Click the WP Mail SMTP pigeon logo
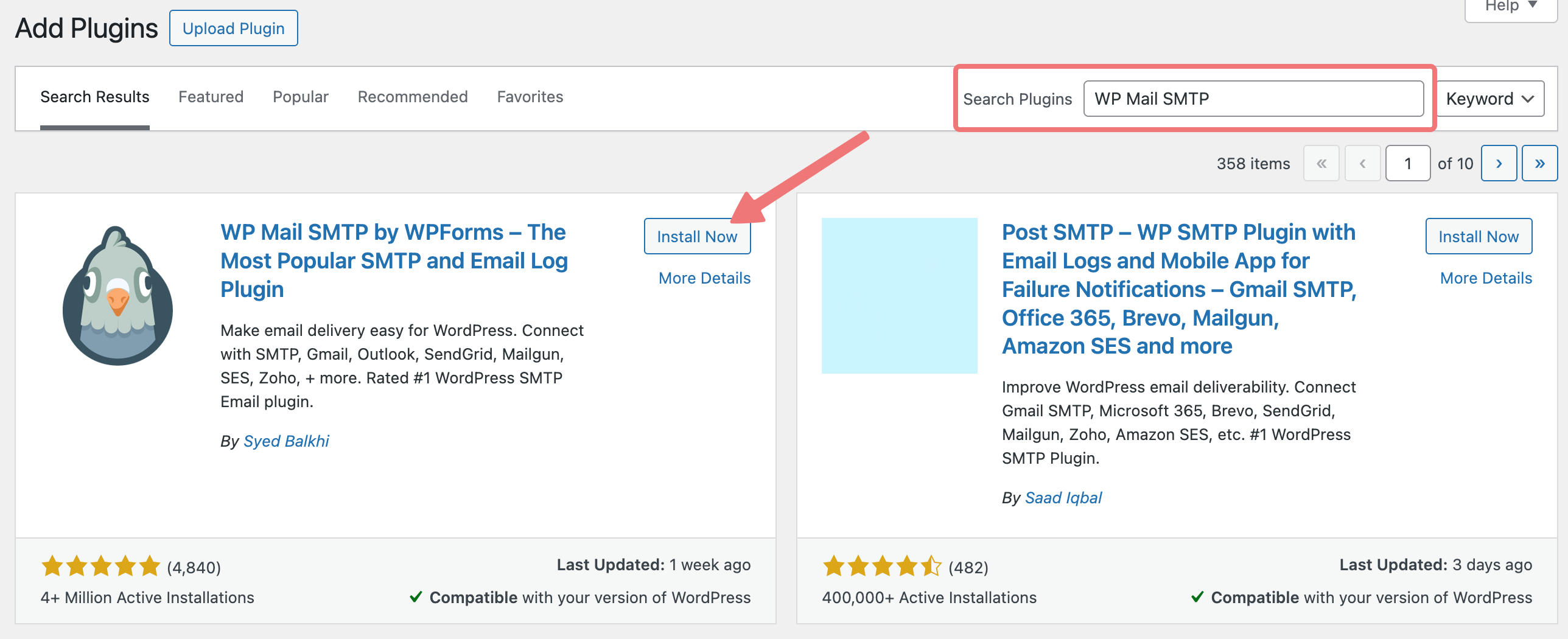 pyautogui.click(x=117, y=295)
